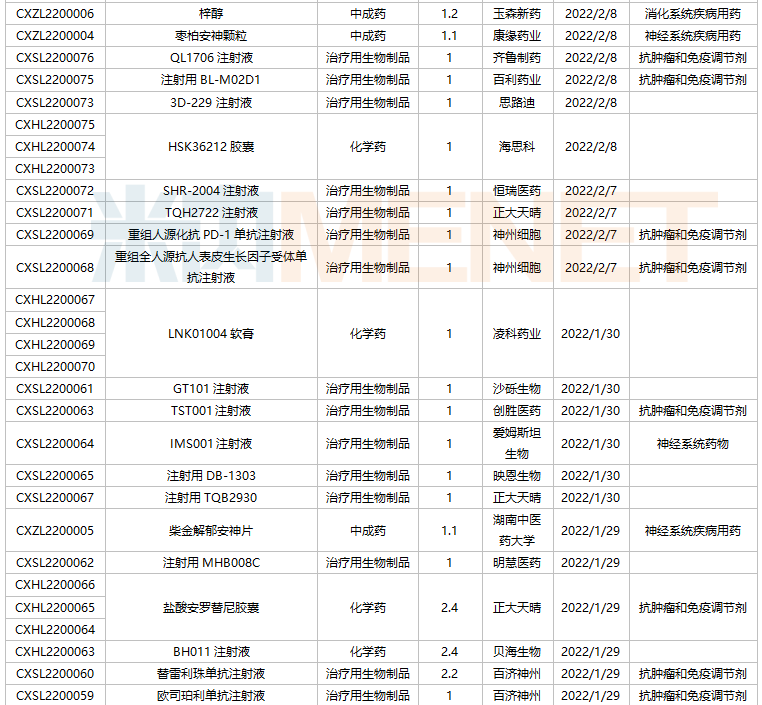Select drug name 3D-229 注射液
The width and height of the screenshot is (762, 705).
pyautogui.click(x=211, y=103)
